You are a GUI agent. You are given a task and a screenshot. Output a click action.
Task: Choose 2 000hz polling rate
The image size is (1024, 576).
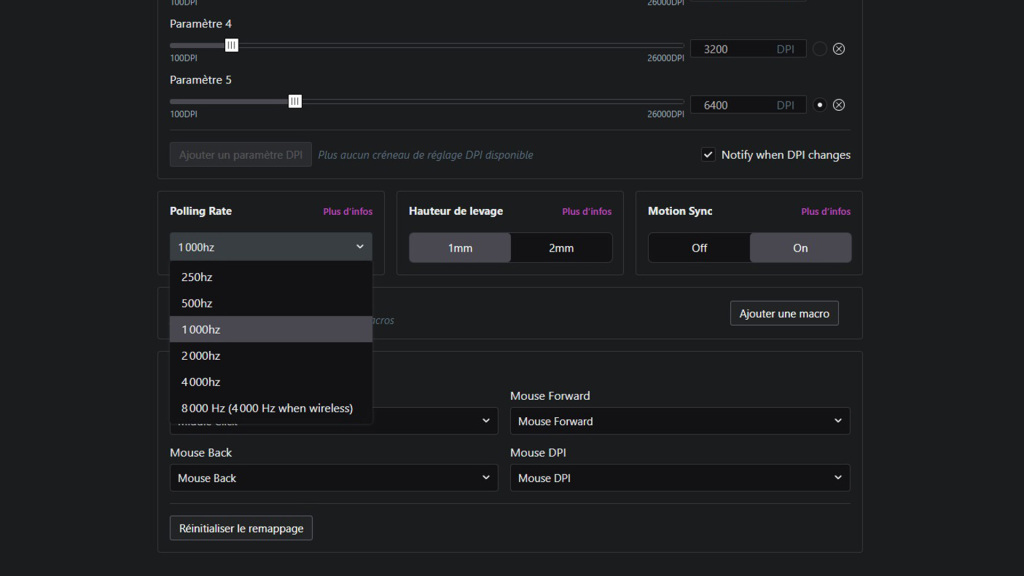(x=271, y=355)
